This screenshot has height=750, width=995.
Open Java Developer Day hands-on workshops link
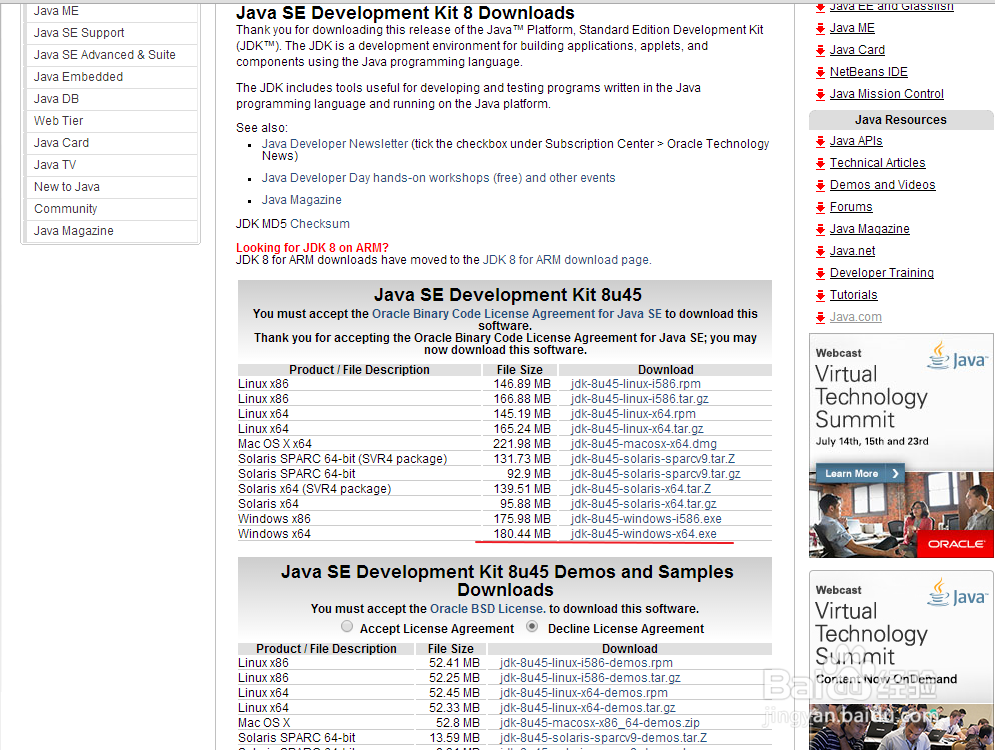438,178
